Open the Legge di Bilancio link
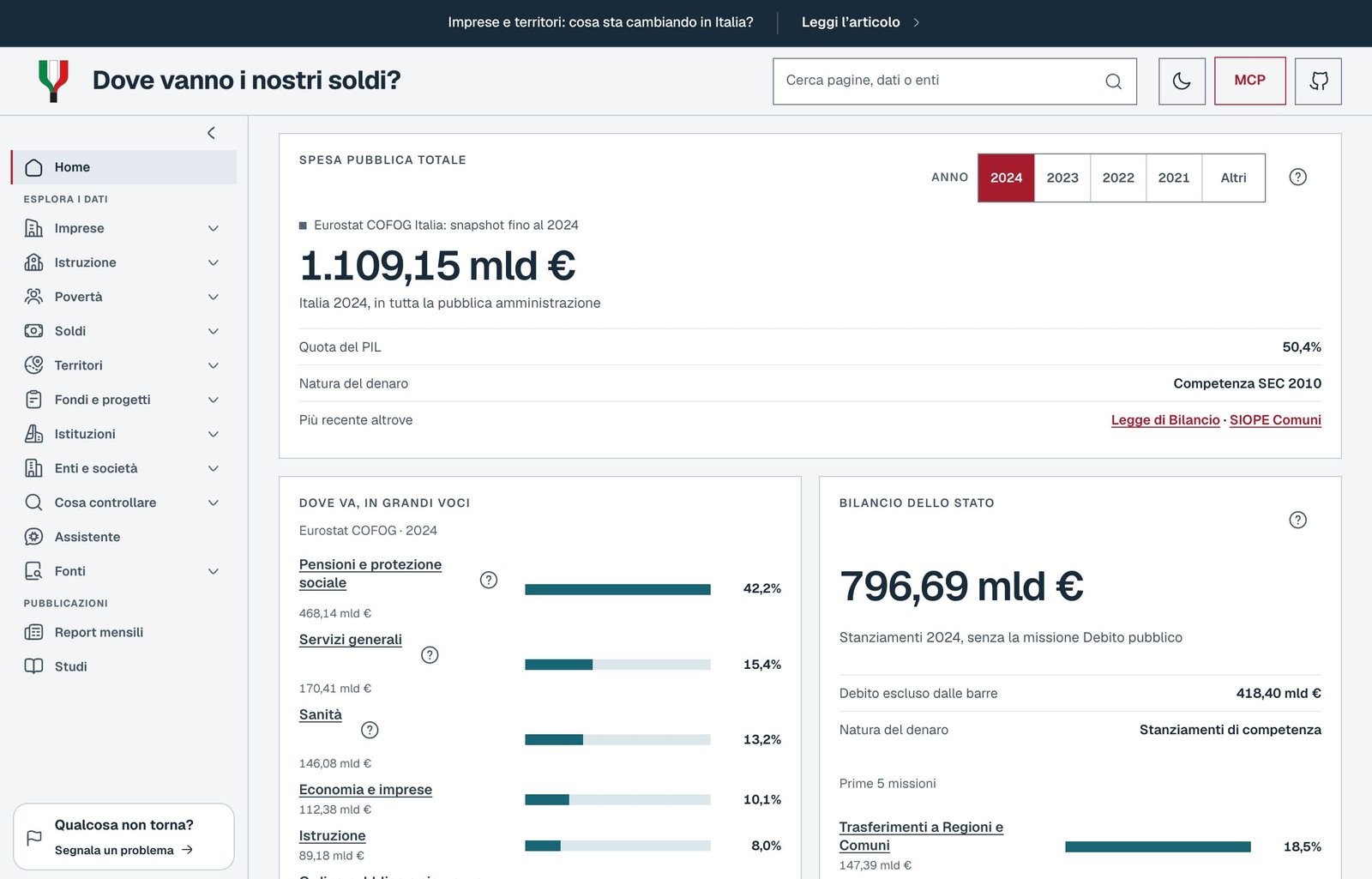This screenshot has width=1372, height=879. 1165,420
